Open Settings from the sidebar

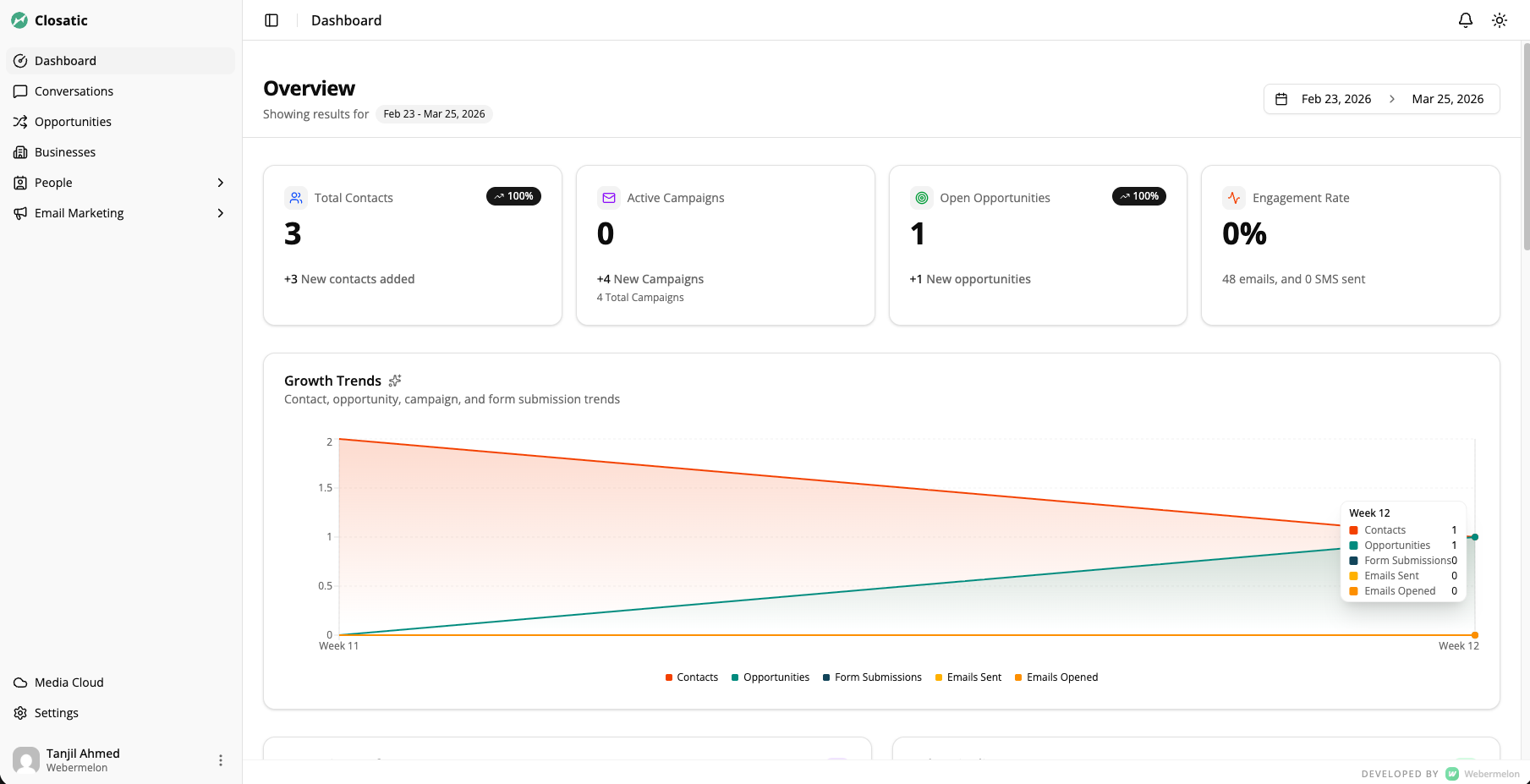tap(57, 712)
